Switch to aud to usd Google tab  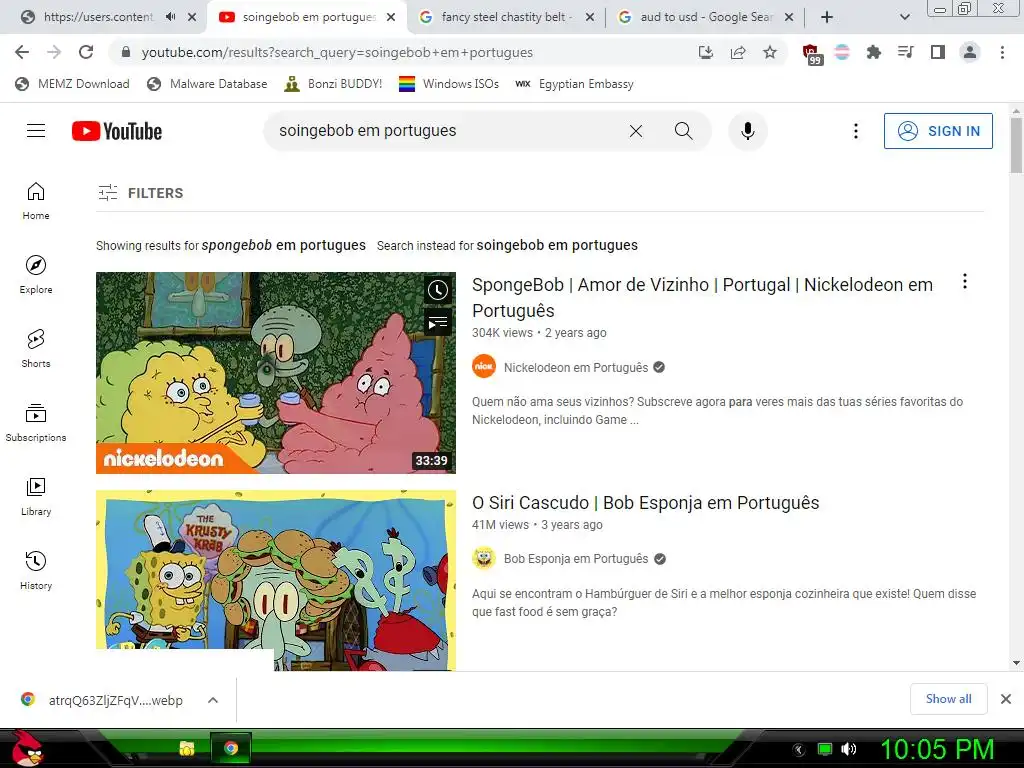[707, 17]
